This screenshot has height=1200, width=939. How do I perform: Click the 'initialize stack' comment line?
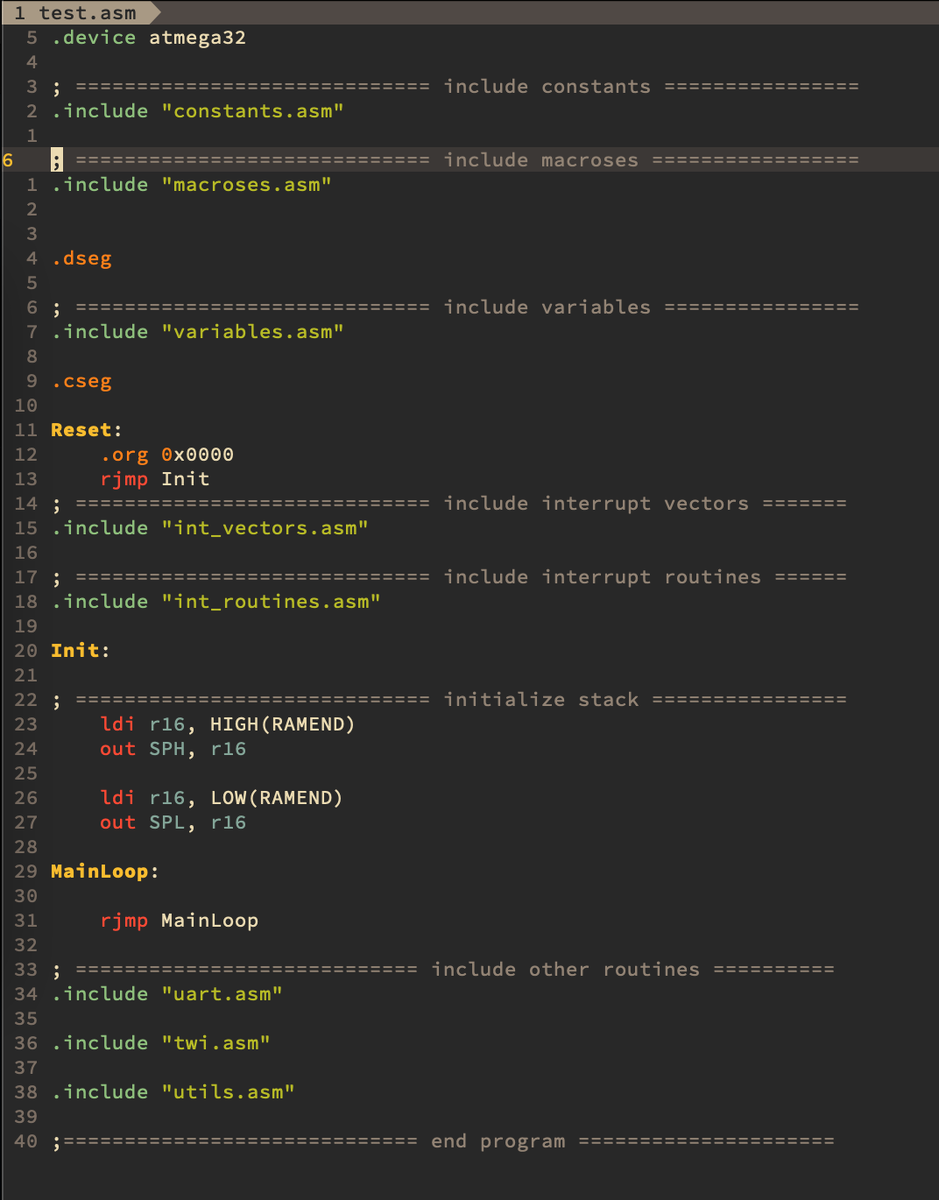tap(449, 700)
